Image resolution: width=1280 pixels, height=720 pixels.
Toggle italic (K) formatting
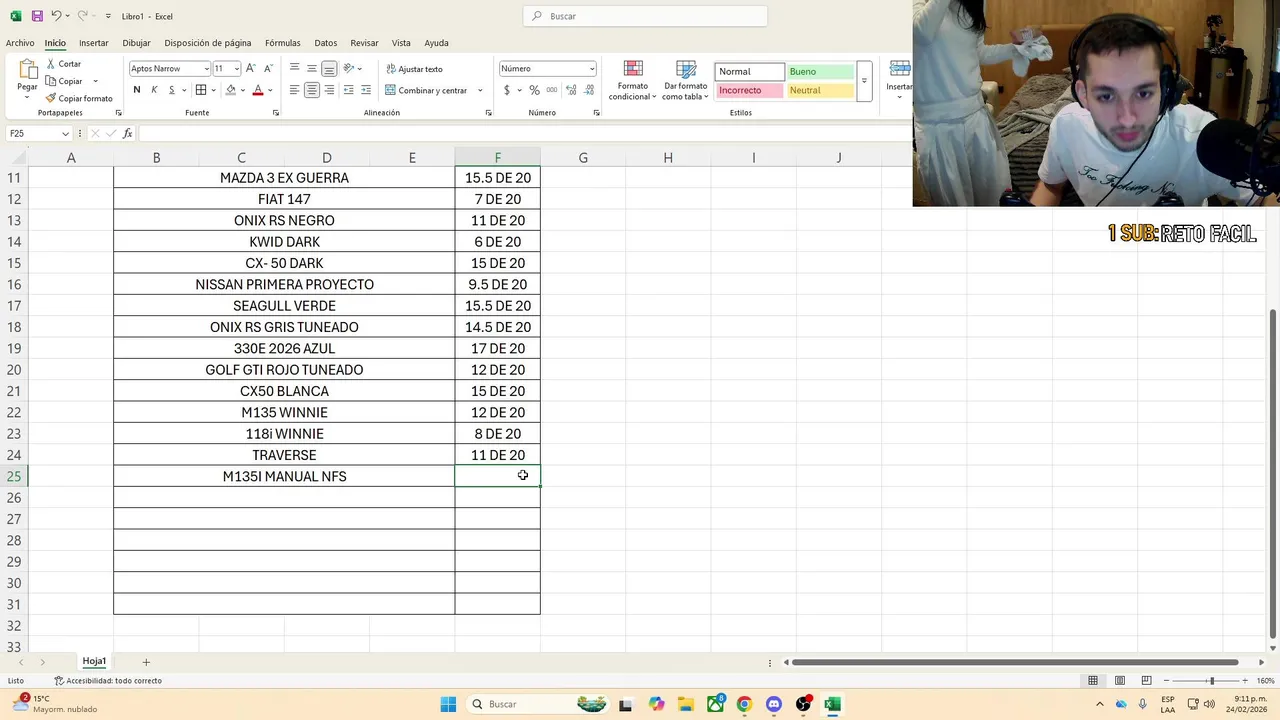(x=154, y=90)
